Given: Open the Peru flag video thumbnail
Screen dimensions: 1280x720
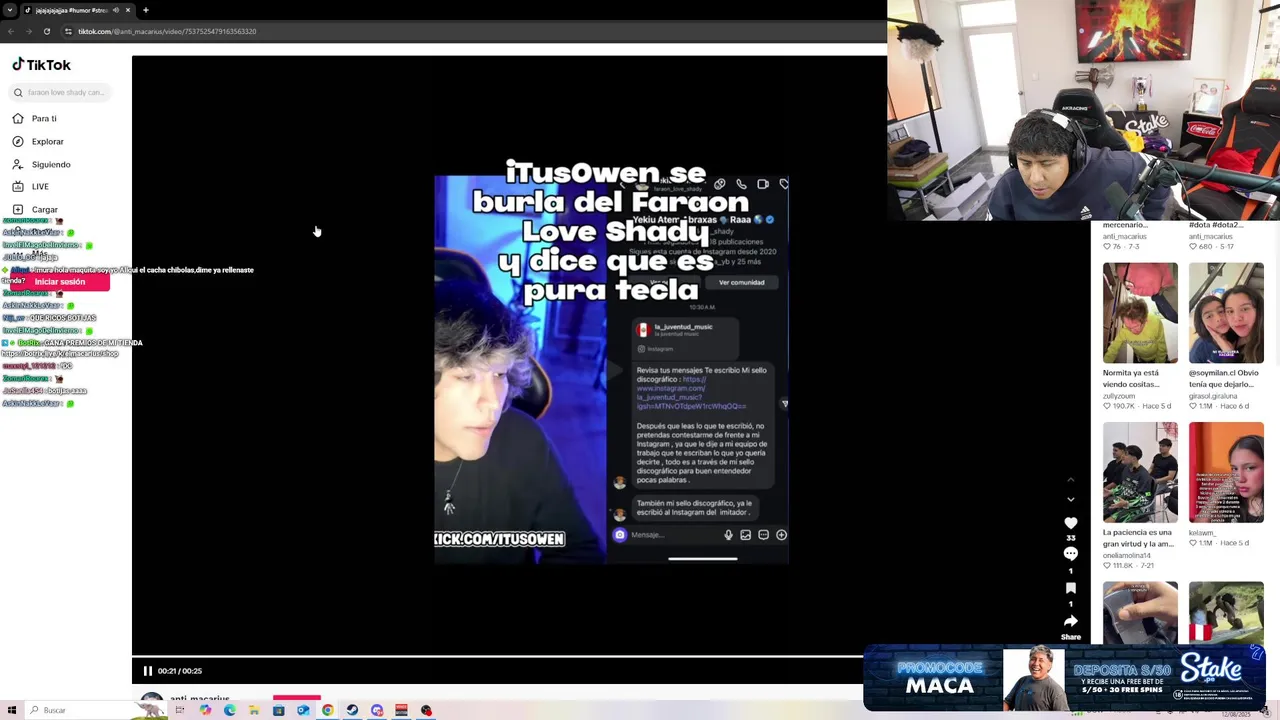Looking at the screenshot, I should pos(1226,613).
